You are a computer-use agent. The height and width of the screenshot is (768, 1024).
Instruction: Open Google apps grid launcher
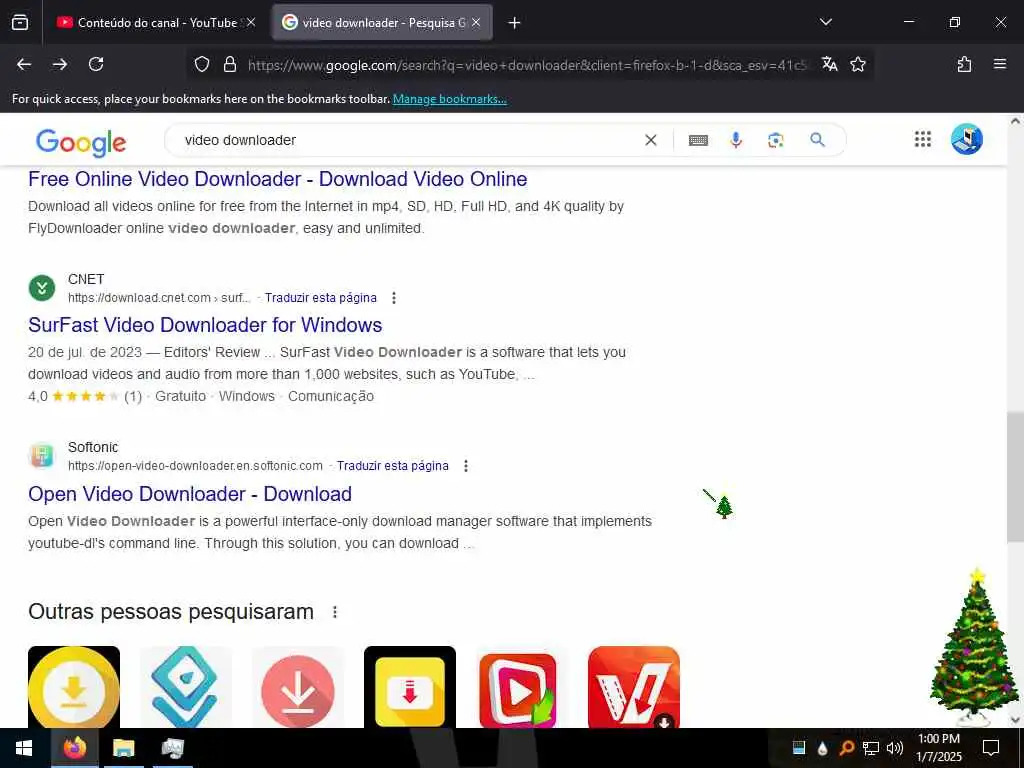click(x=923, y=139)
